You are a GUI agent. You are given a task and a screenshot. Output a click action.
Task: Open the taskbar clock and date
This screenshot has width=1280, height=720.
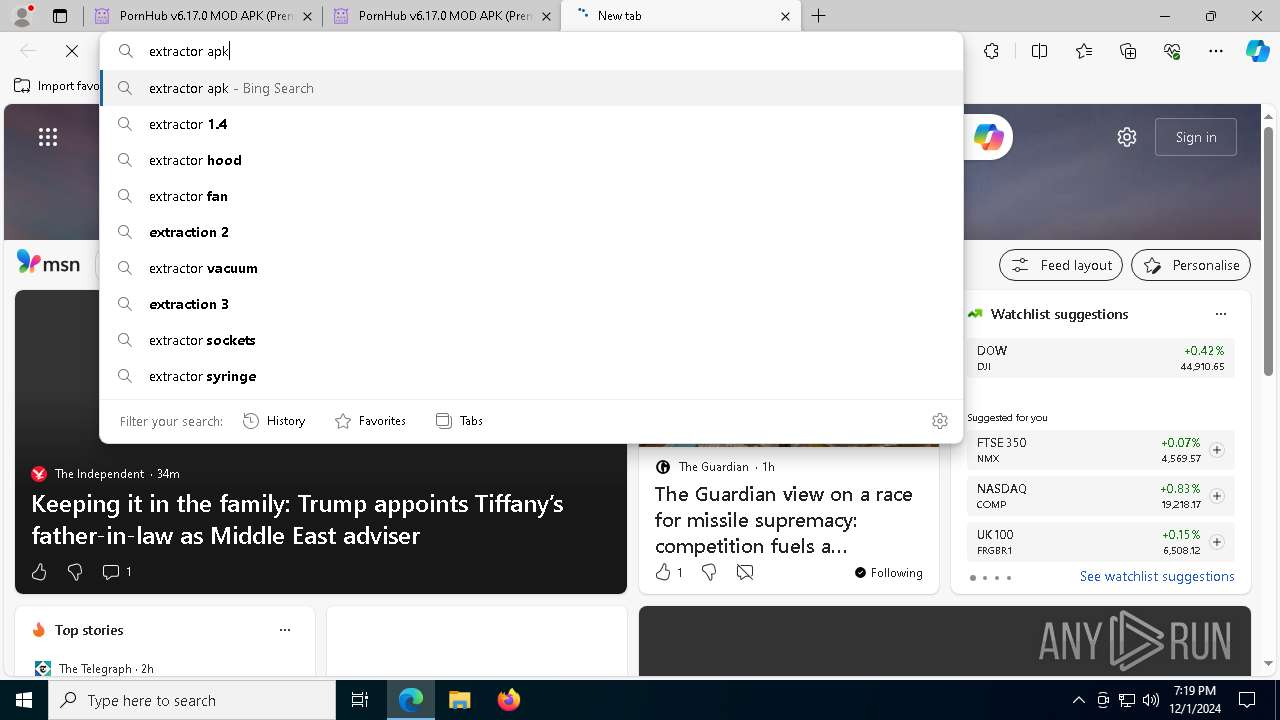[x=1196, y=700]
